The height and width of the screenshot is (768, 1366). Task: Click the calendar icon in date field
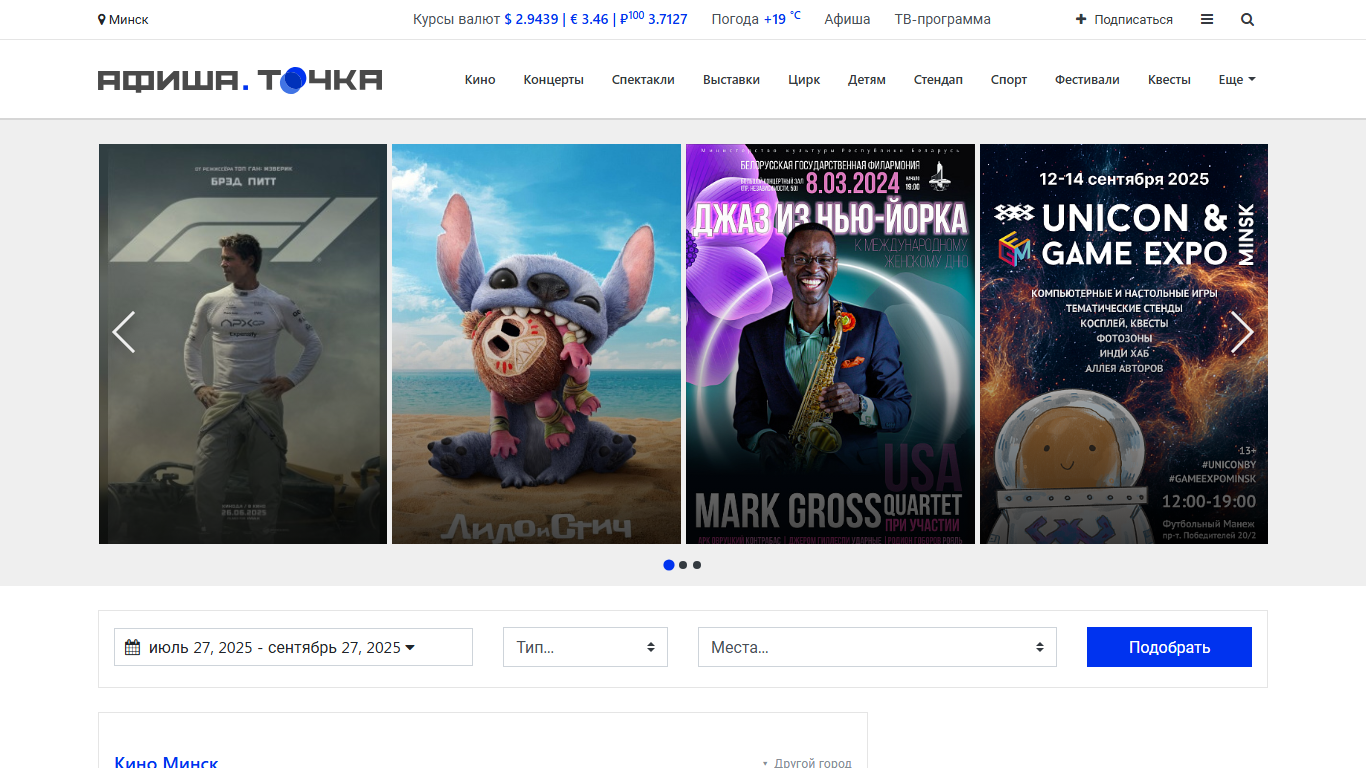pyautogui.click(x=132, y=647)
